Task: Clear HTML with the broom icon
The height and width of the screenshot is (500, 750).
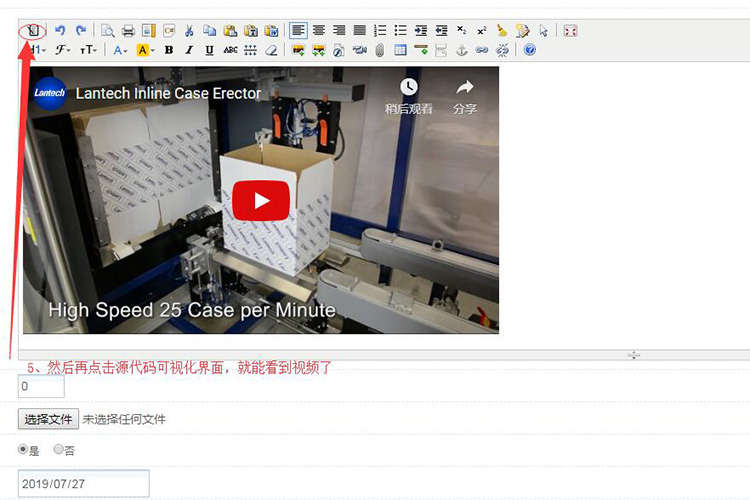Action: pos(502,31)
